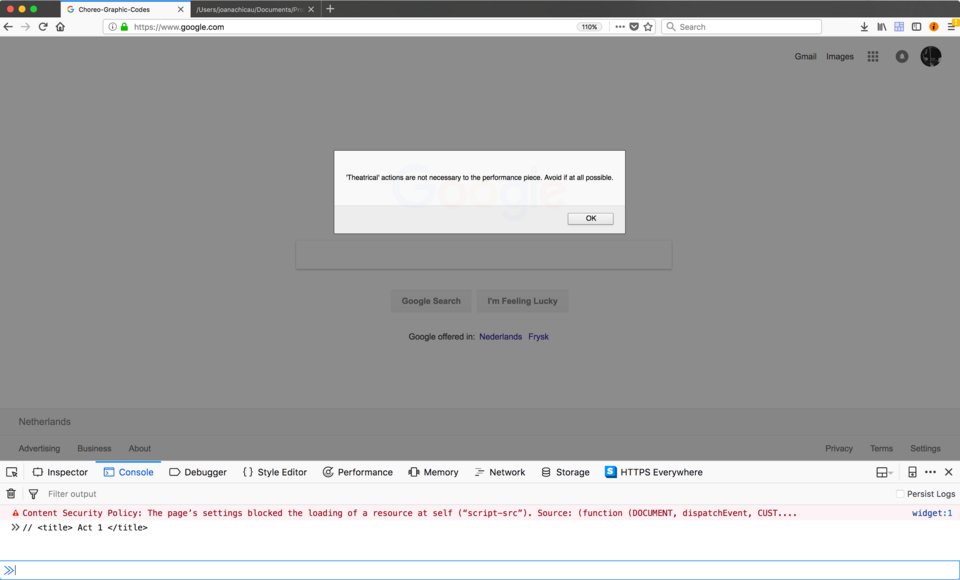960x580 pixels.
Task: Save page to Pocket
Action: click(634, 27)
